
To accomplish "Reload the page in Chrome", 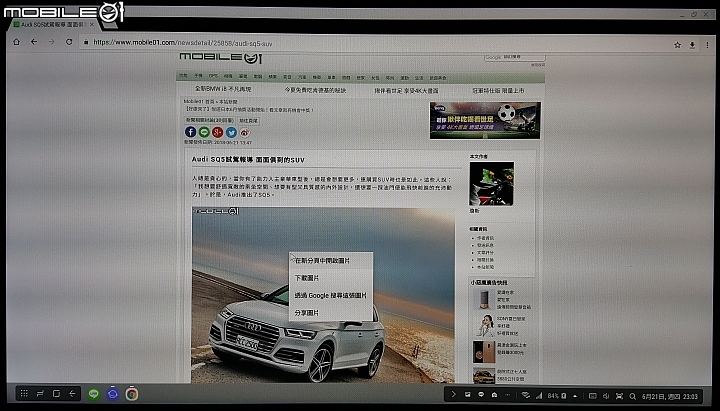I will click(x=69, y=42).
